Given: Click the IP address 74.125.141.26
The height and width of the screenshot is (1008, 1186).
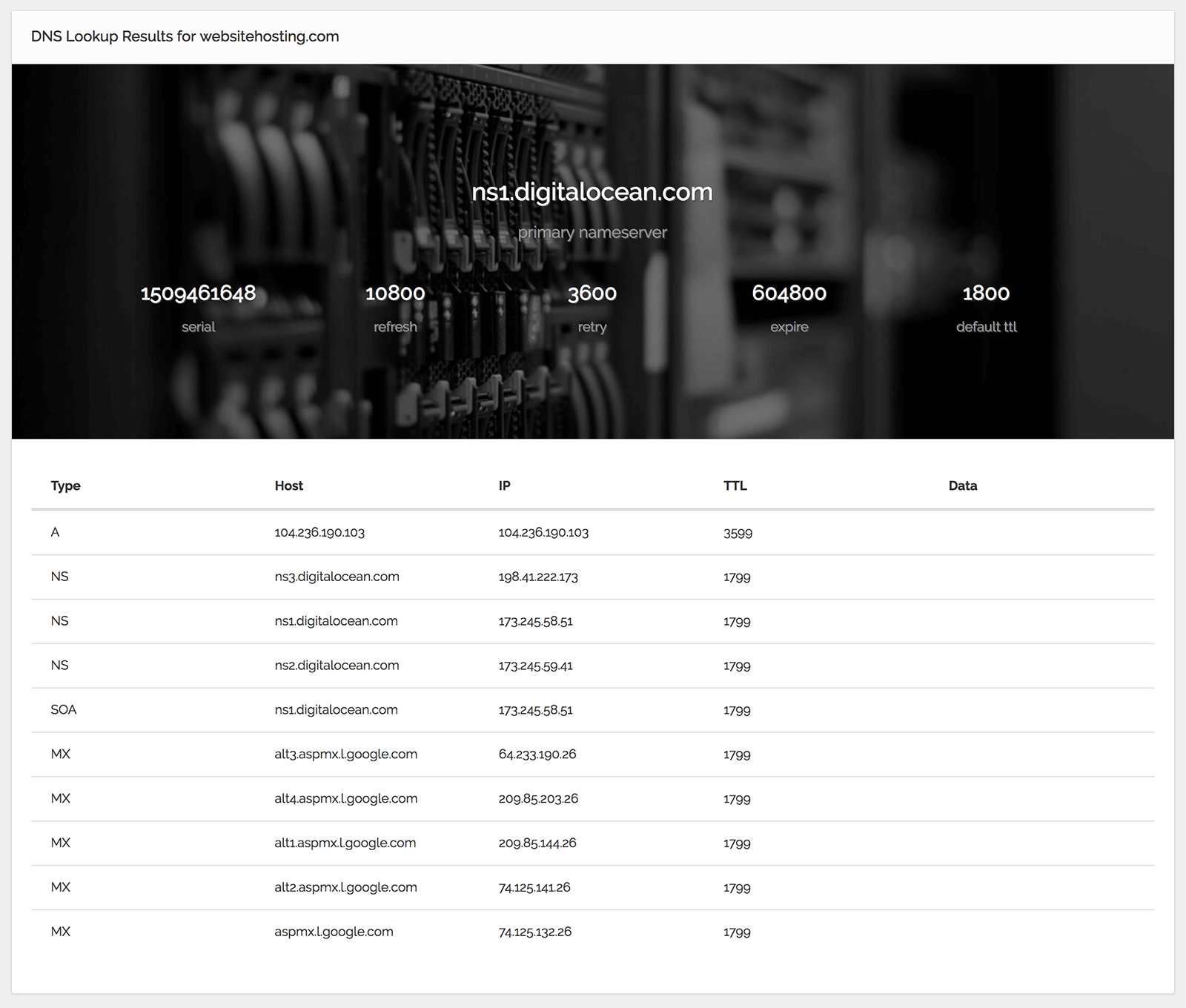Looking at the screenshot, I should (534, 888).
